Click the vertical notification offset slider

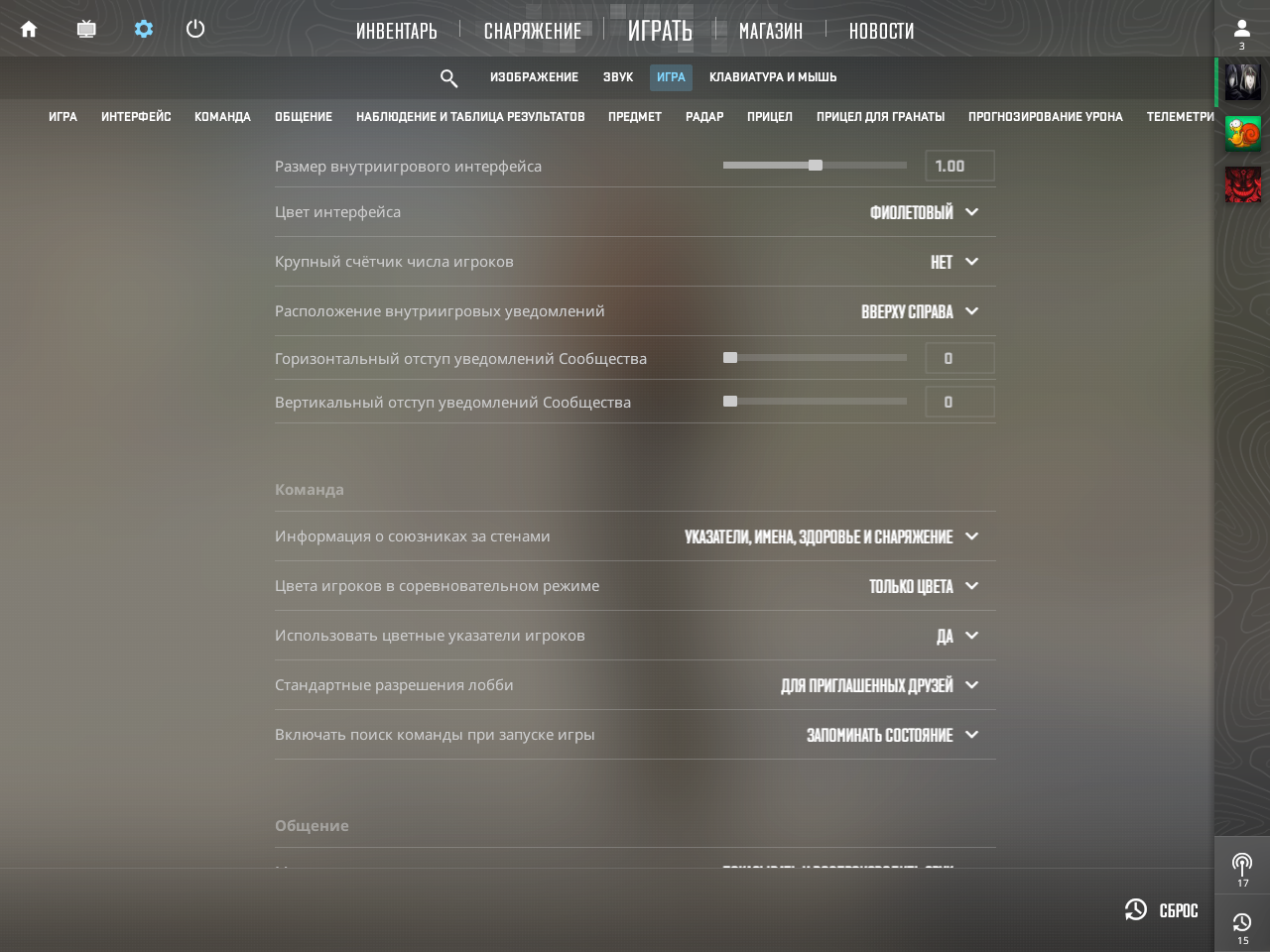815,402
